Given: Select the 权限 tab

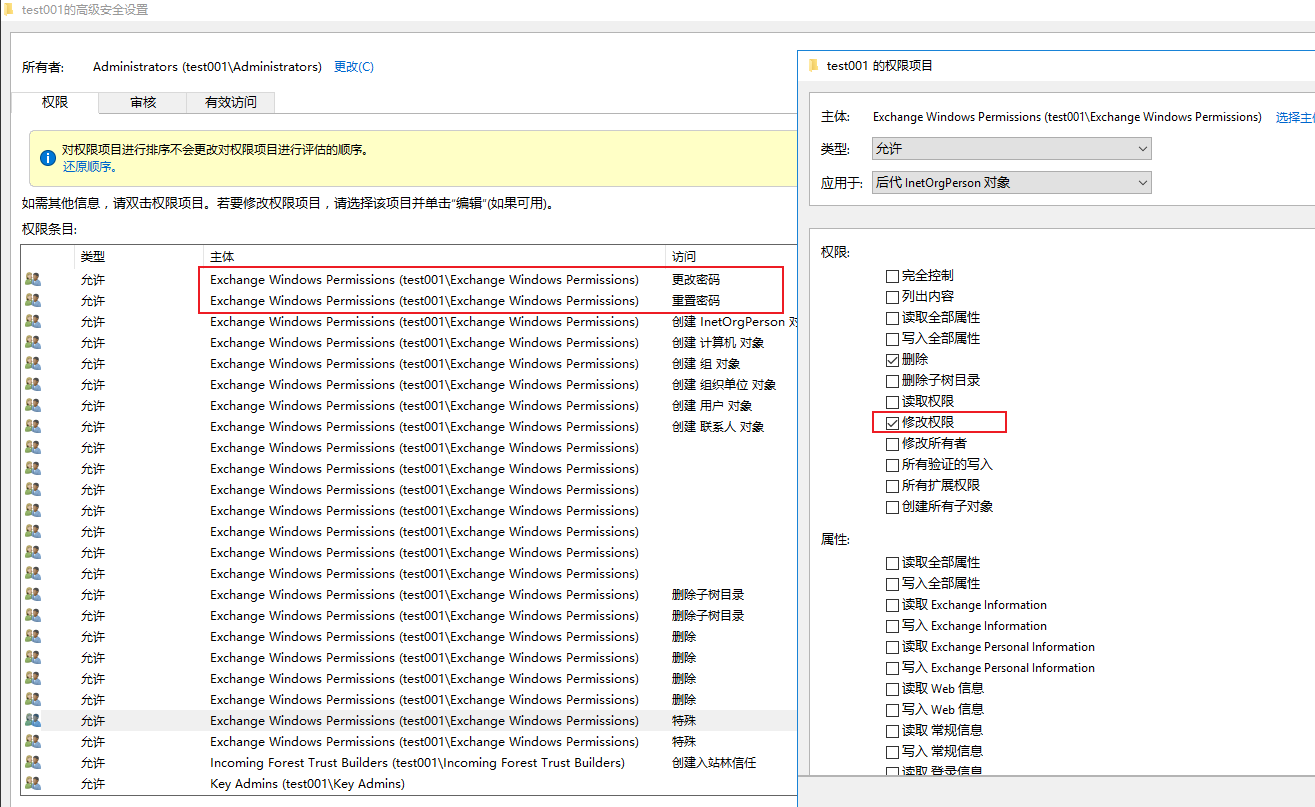Looking at the screenshot, I should point(55,101).
